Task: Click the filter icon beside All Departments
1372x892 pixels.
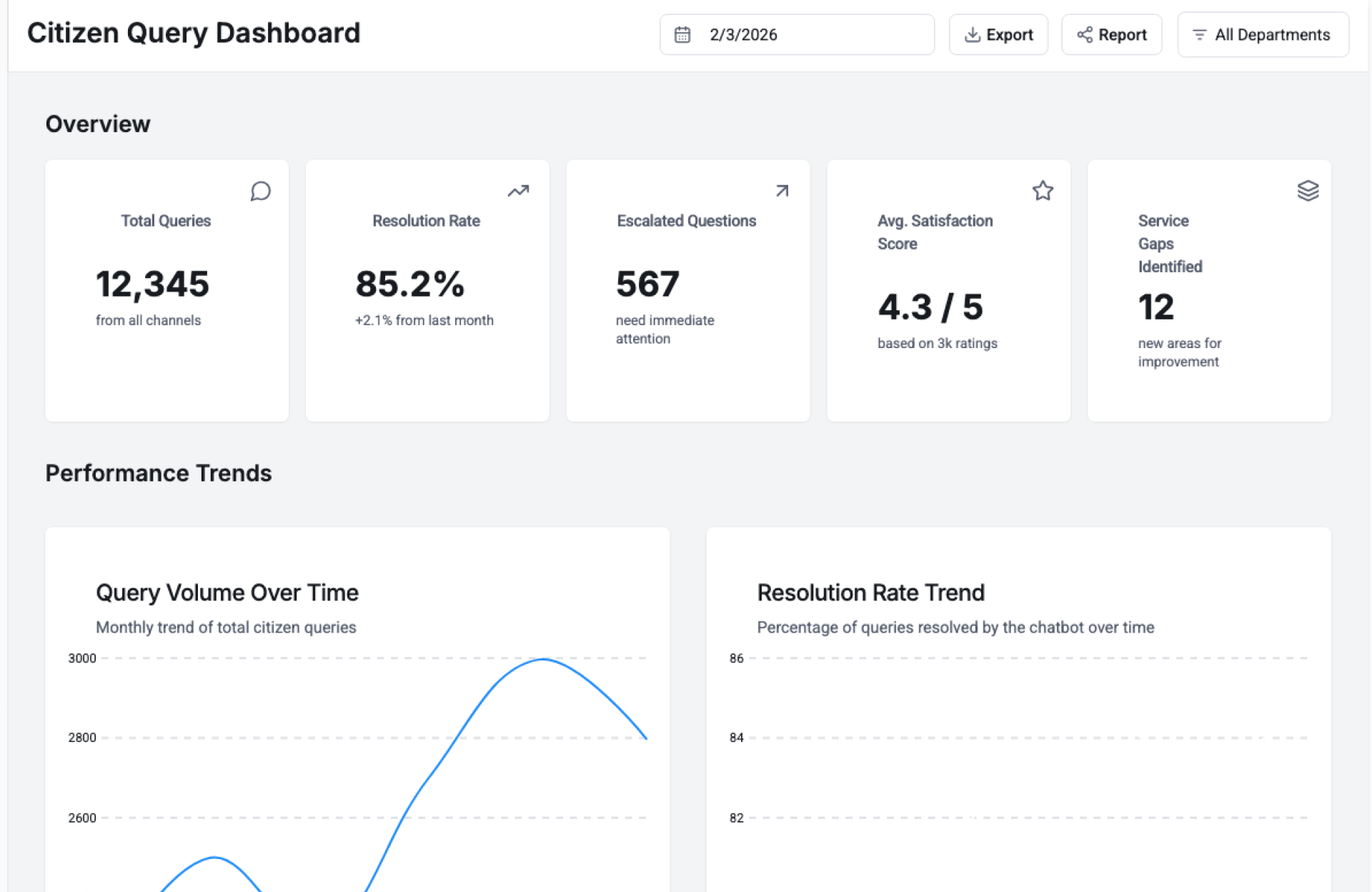Action: point(1199,34)
